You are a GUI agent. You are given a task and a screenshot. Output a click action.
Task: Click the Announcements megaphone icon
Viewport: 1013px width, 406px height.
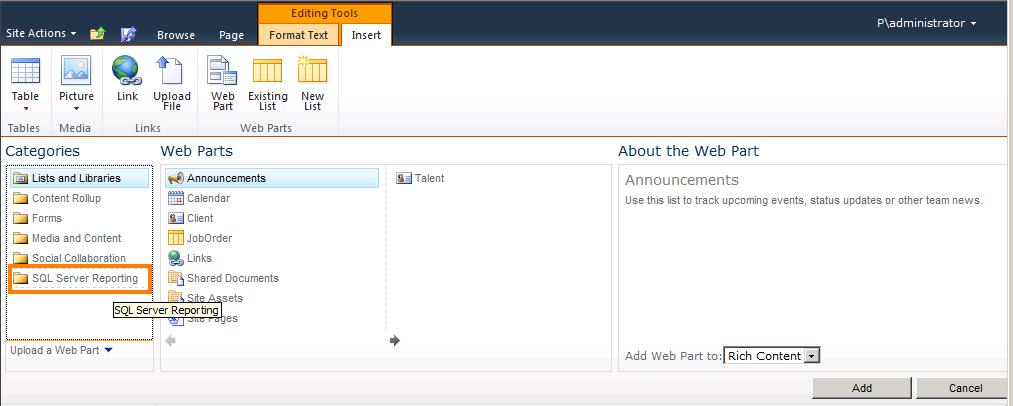(176, 178)
